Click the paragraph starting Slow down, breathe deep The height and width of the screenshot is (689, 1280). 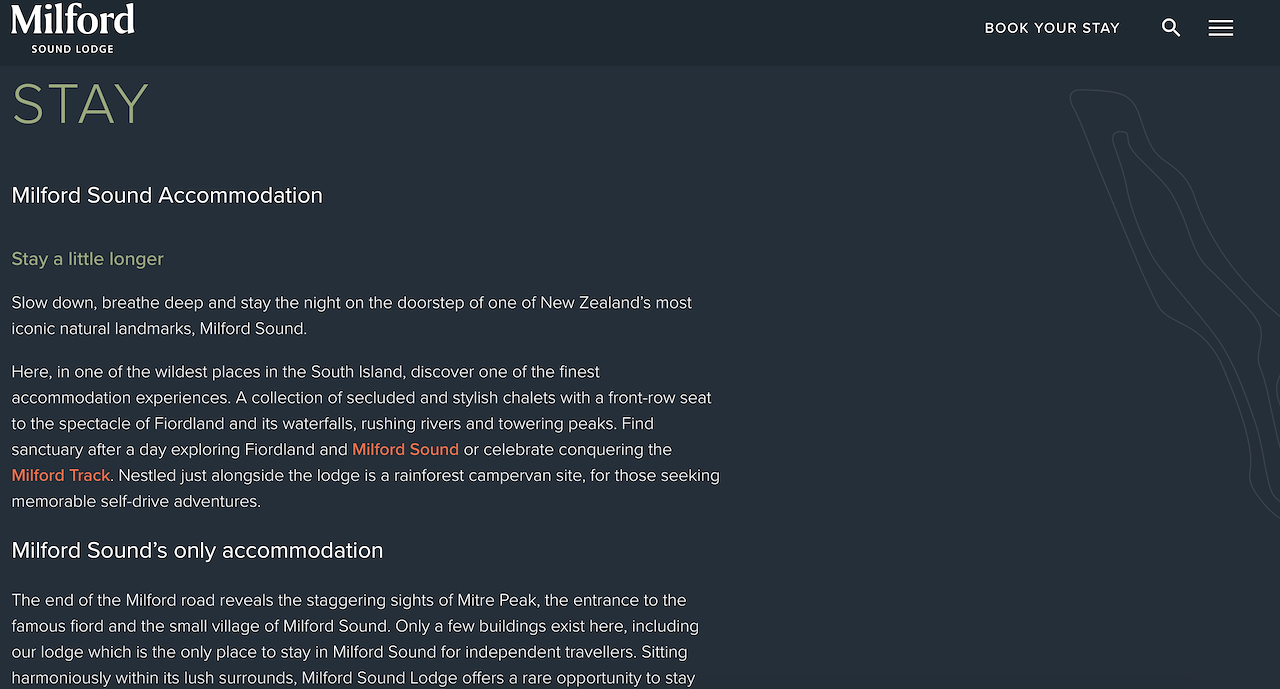click(352, 315)
